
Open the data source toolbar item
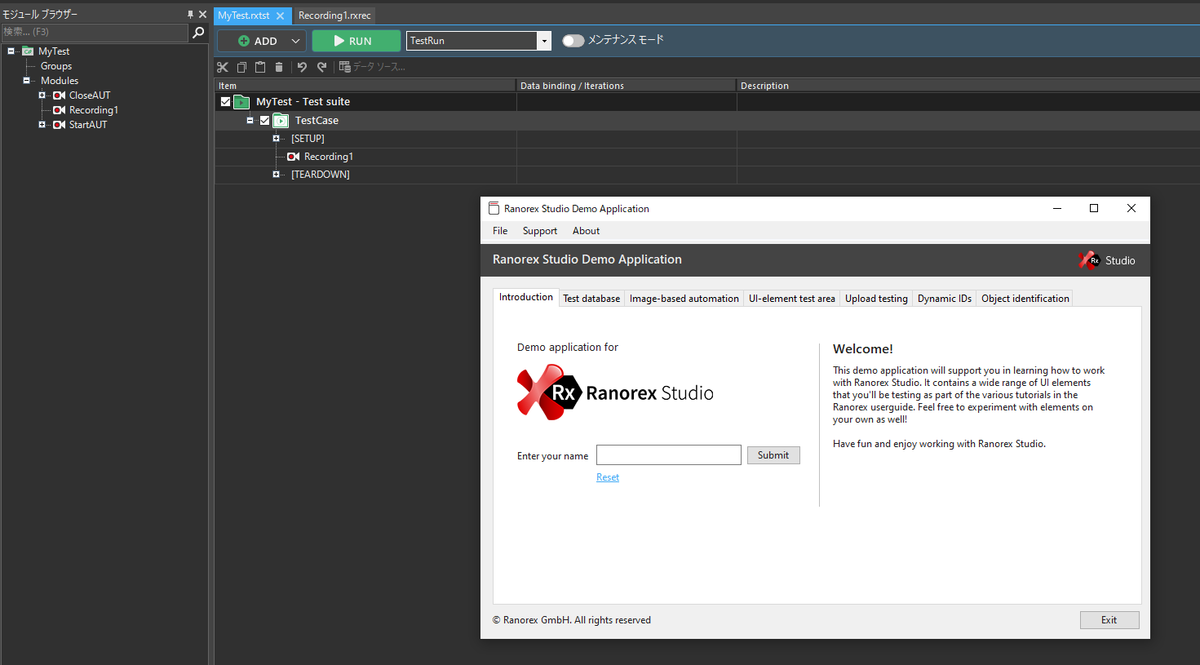tap(372, 67)
